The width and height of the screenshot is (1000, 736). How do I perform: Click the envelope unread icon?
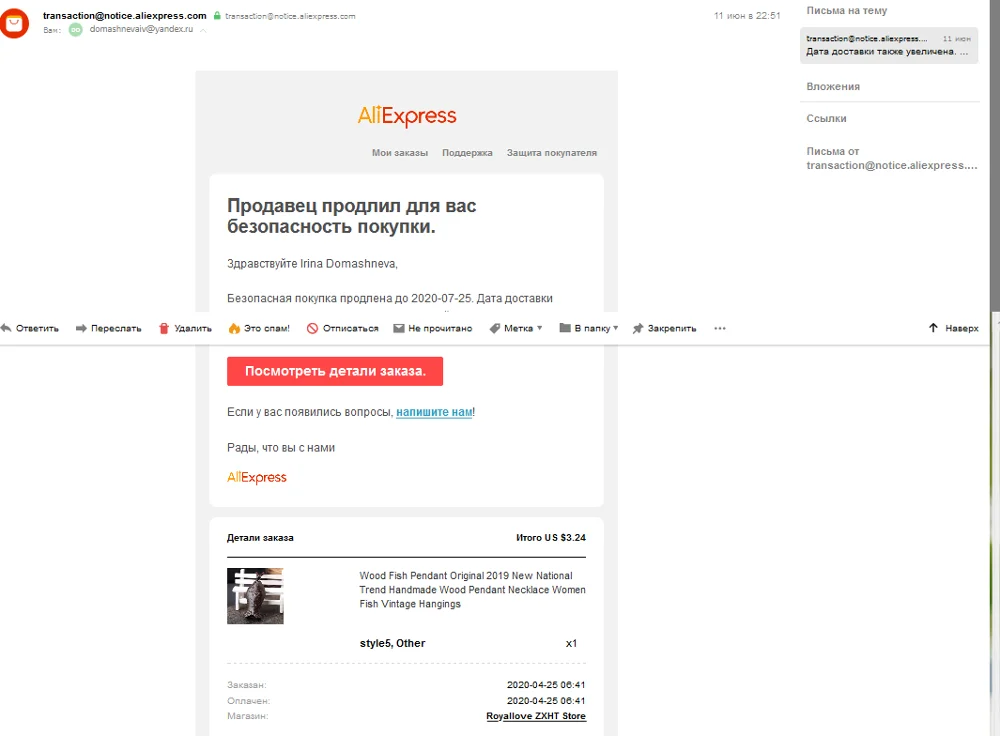click(x=399, y=328)
